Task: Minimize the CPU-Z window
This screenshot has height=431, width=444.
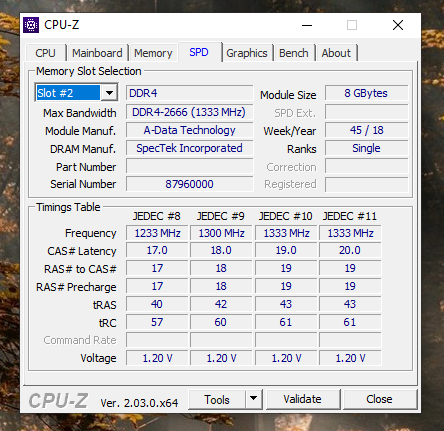Action: [x=307, y=25]
